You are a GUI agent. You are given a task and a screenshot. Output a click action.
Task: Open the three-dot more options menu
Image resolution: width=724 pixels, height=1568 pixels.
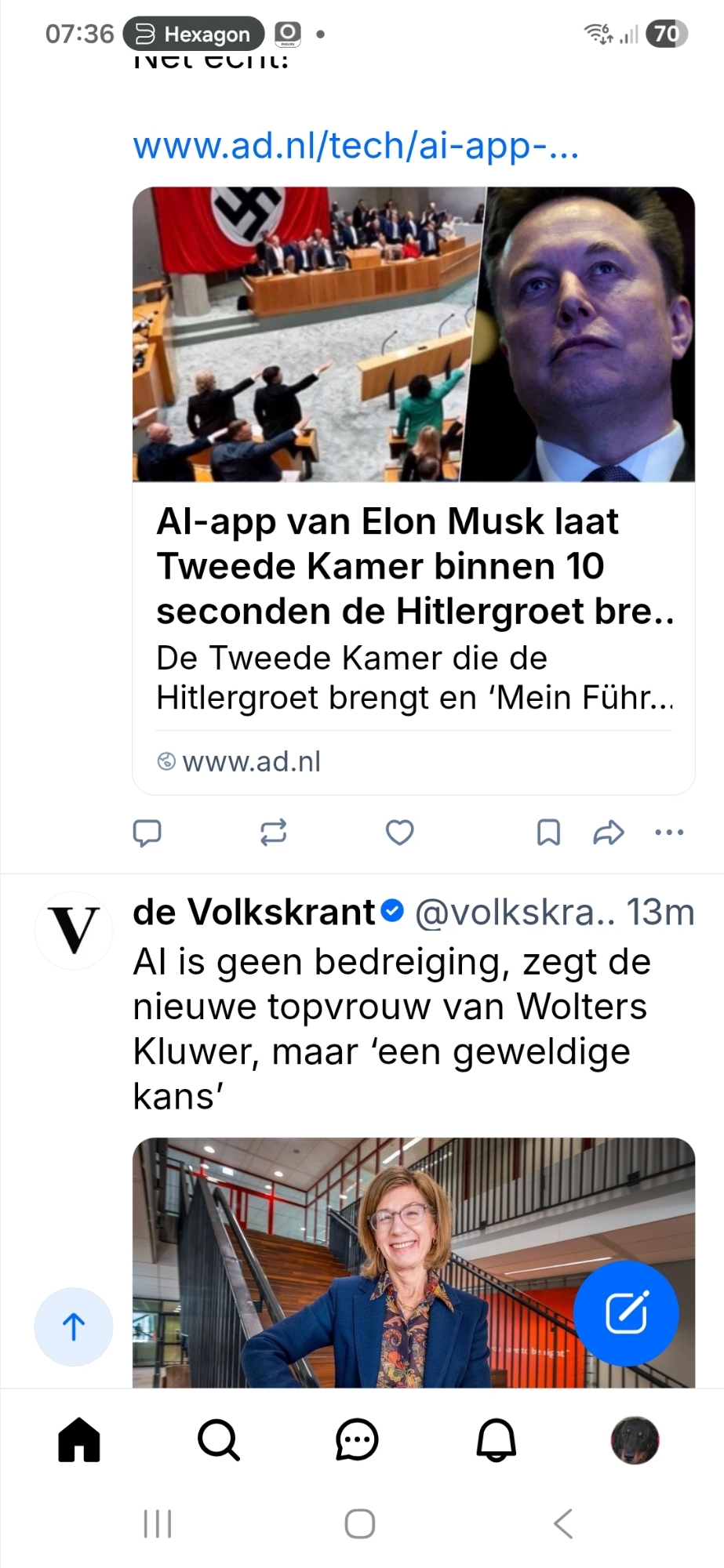669,832
